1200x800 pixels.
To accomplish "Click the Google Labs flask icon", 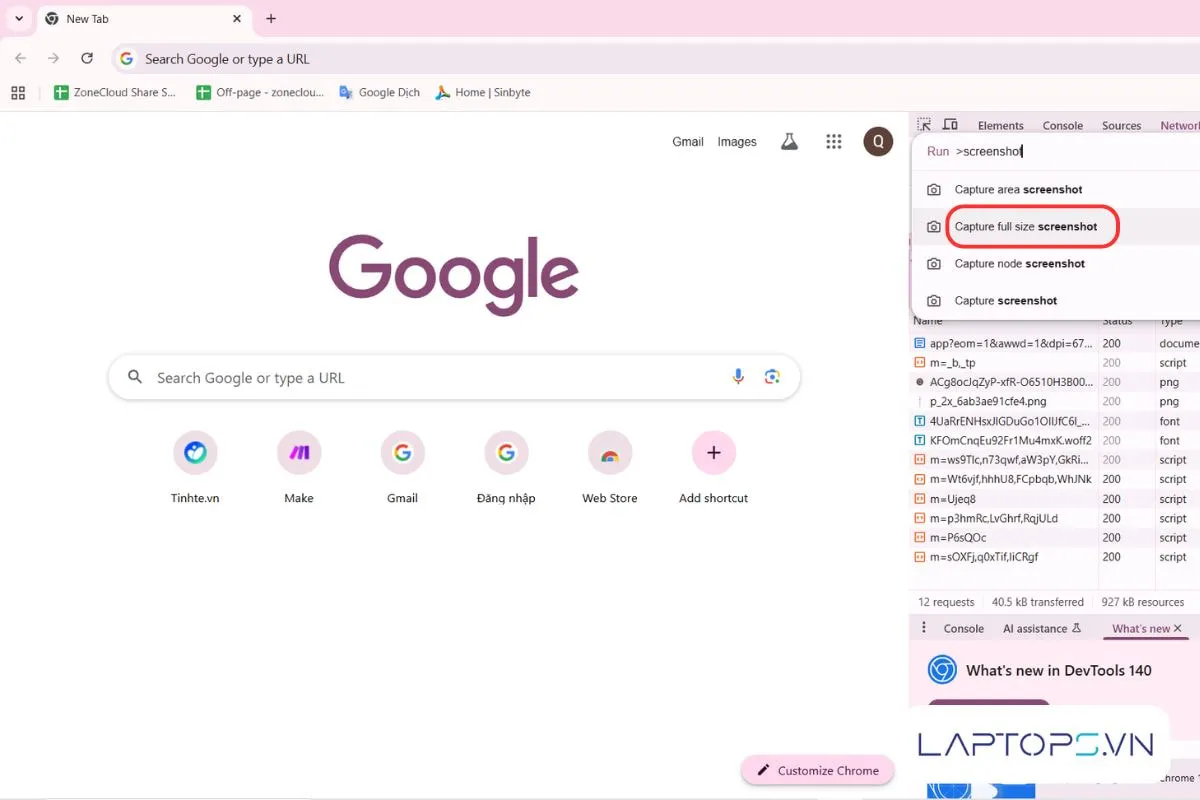I will point(789,141).
